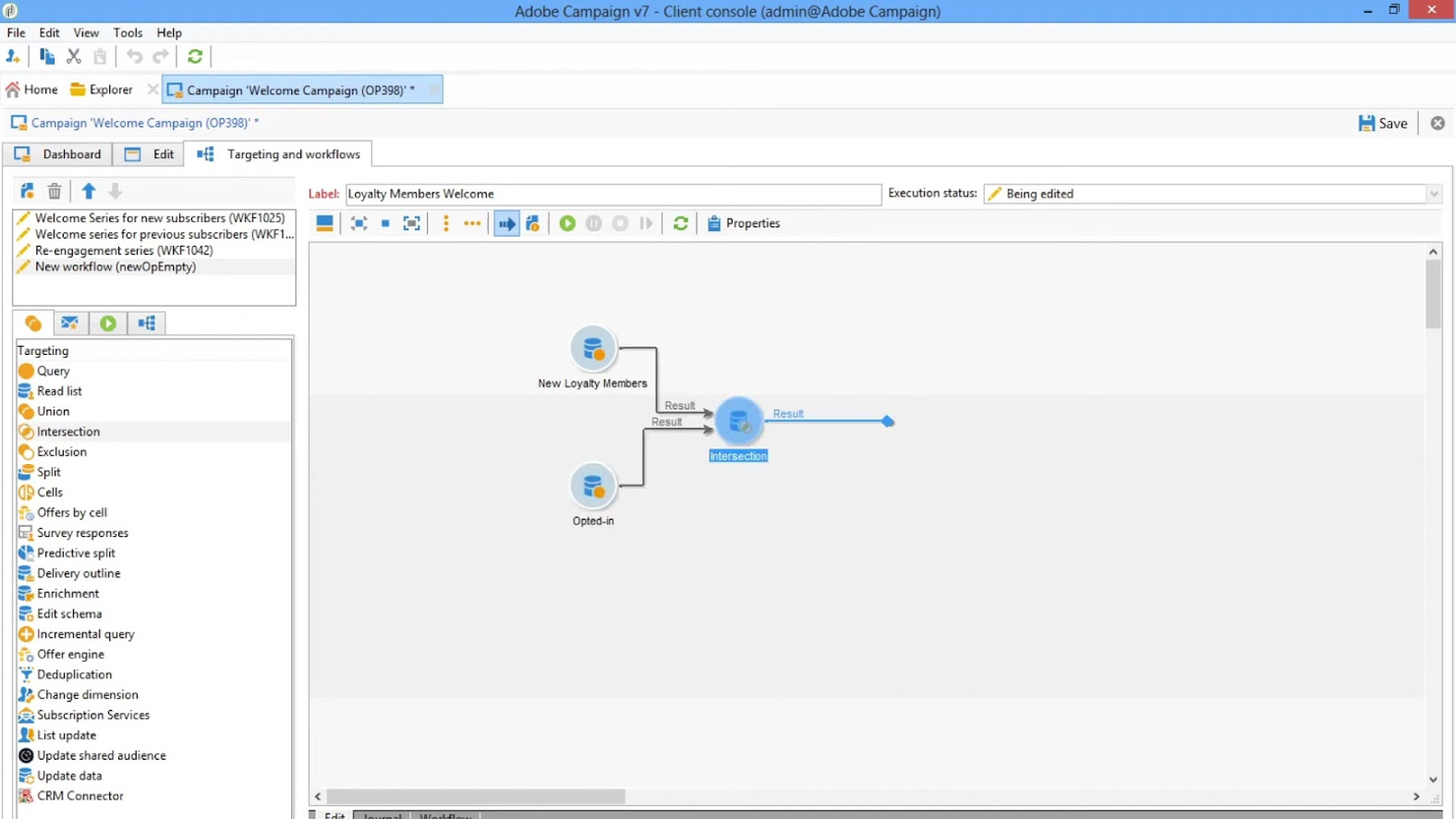Open the Targeting activities palette tab
The width and height of the screenshot is (1456, 819).
coord(32,323)
